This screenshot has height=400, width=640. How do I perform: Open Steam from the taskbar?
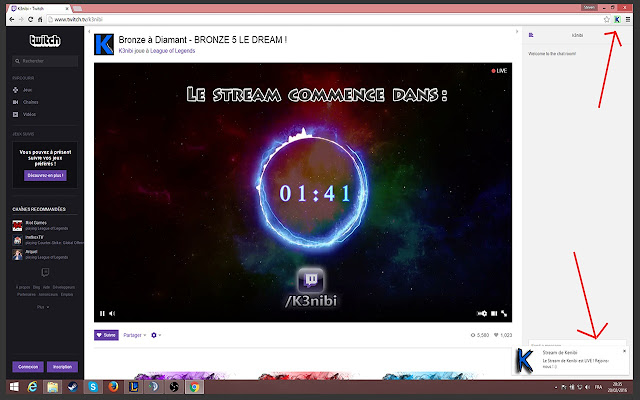pos(73,387)
